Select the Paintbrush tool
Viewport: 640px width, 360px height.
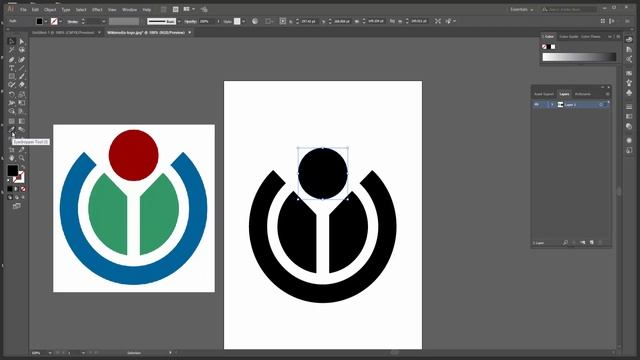tap(22, 76)
